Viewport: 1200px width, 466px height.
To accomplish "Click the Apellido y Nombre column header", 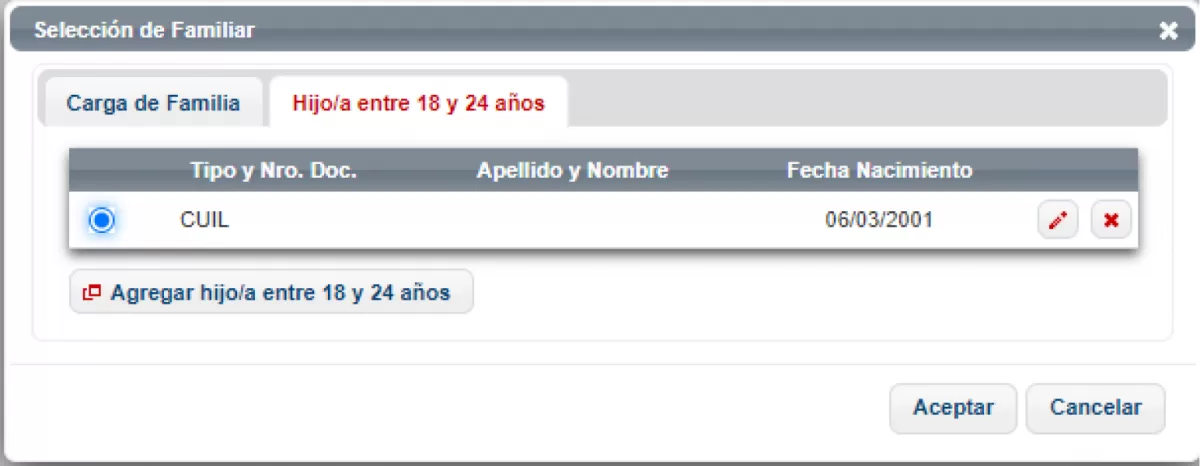I will click(572, 171).
